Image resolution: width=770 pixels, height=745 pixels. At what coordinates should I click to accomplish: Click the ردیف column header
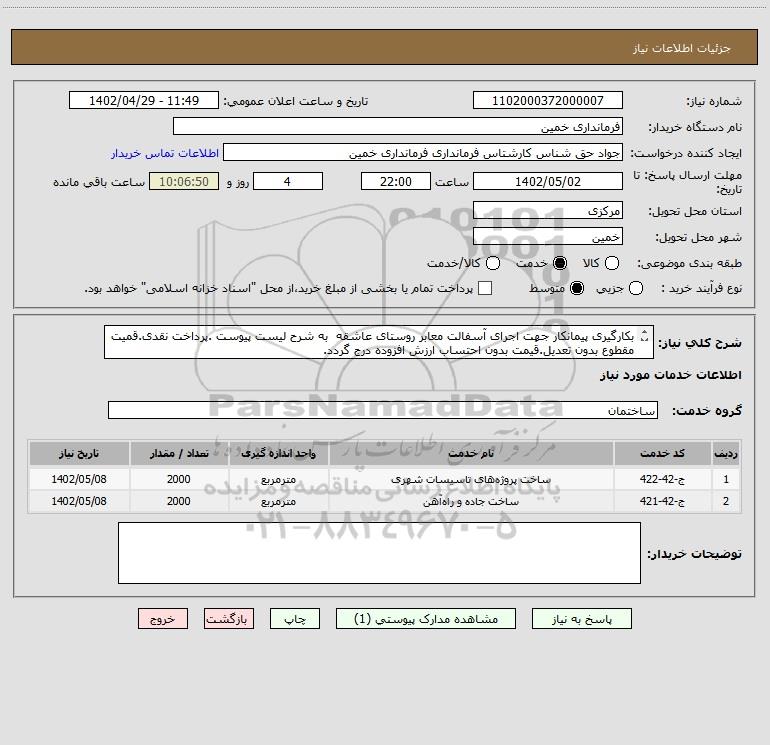pos(725,453)
